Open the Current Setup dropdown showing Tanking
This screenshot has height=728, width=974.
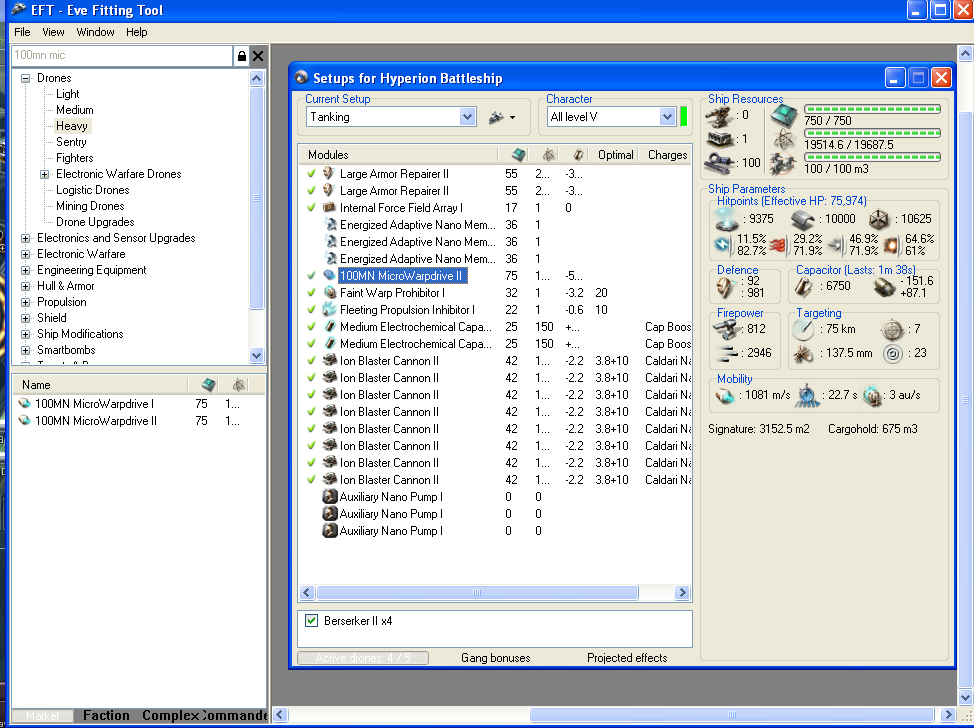coord(467,117)
